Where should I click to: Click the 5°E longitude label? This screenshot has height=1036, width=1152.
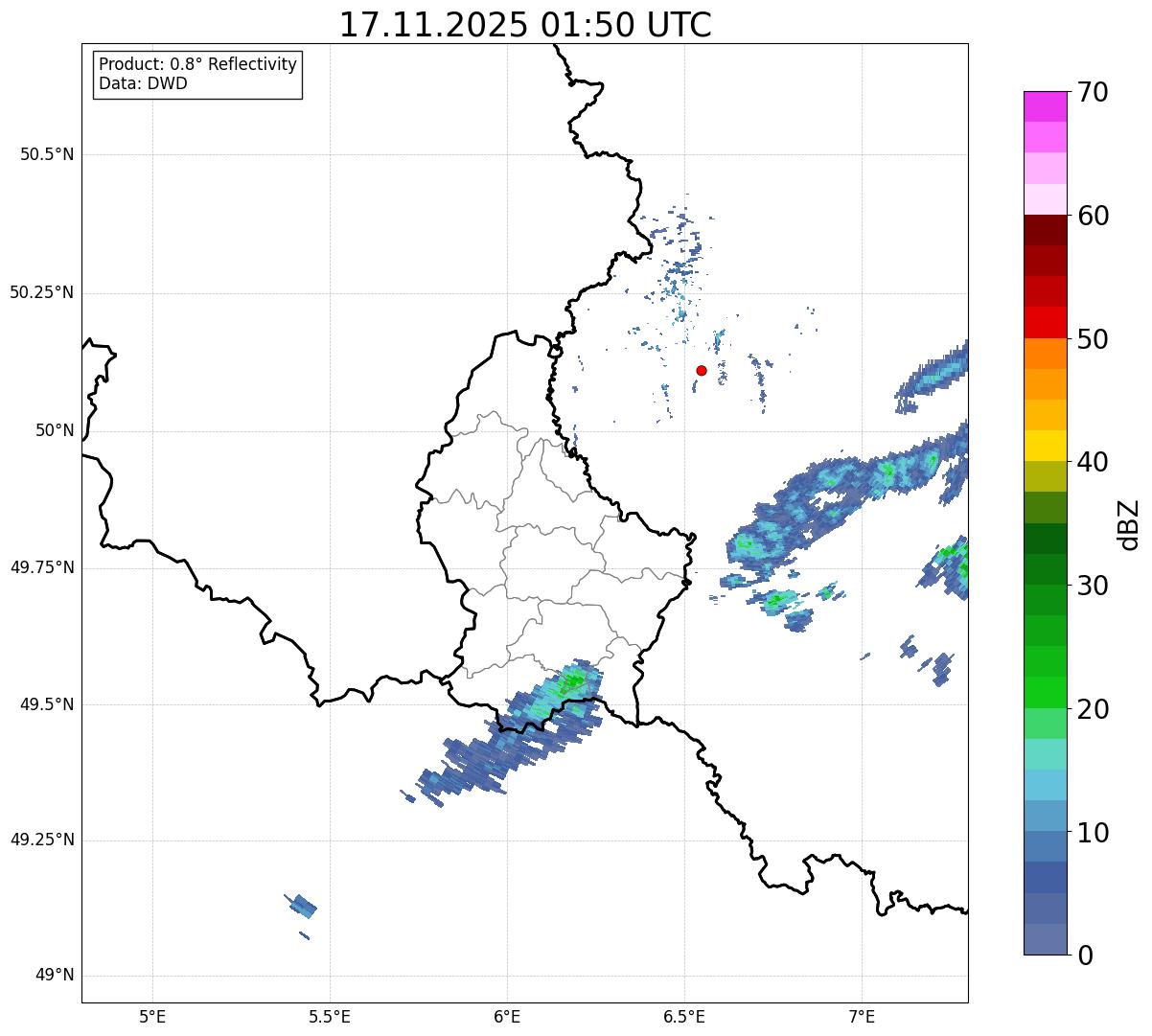152,1016
